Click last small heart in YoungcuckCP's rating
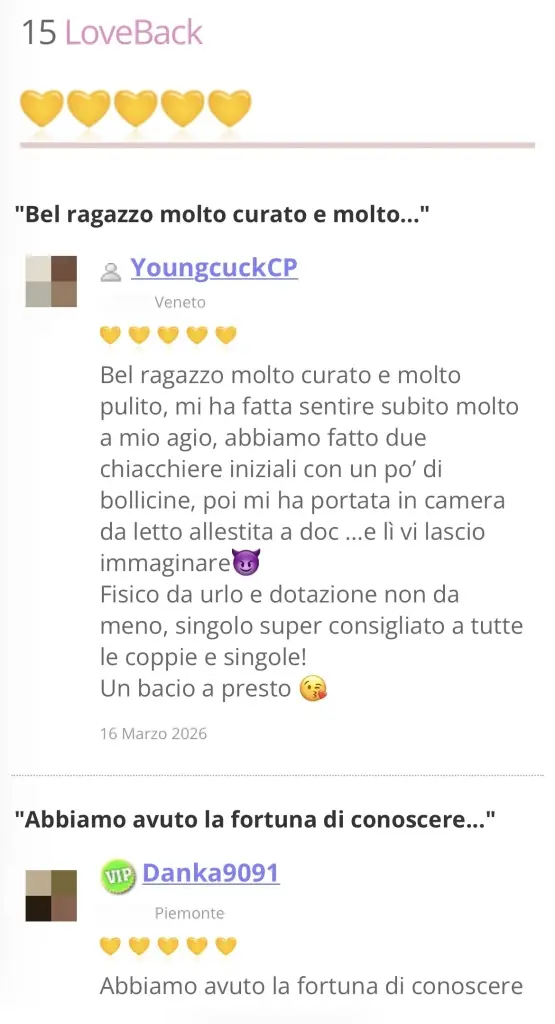This screenshot has height=1024, width=555. click(226, 335)
